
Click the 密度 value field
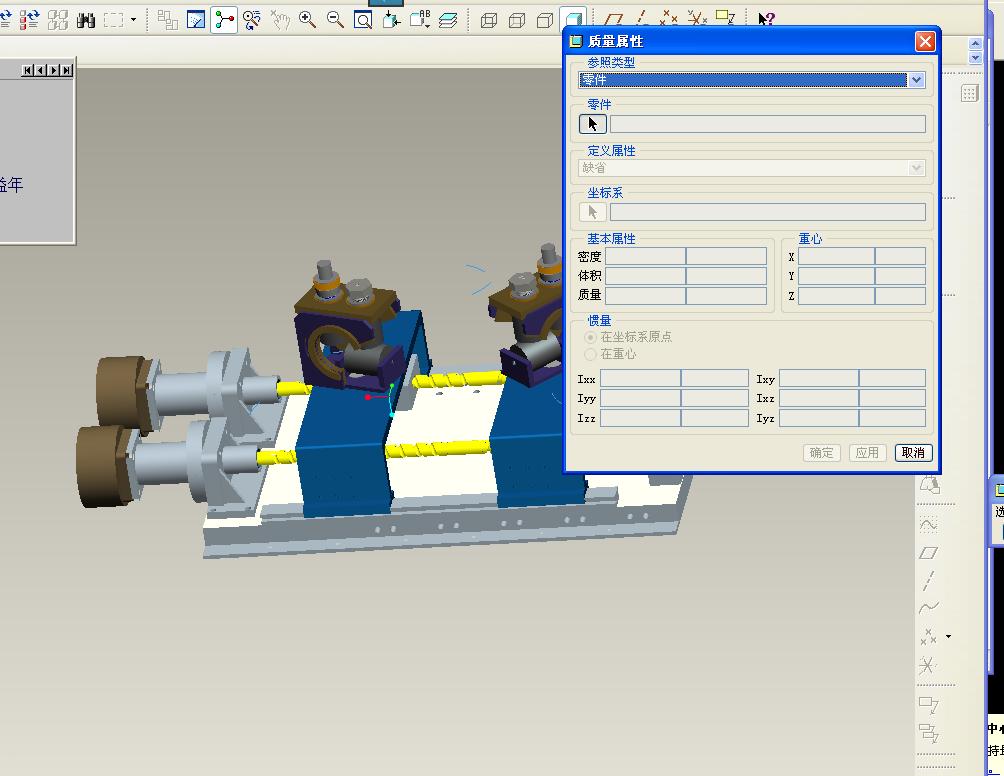[645, 257]
